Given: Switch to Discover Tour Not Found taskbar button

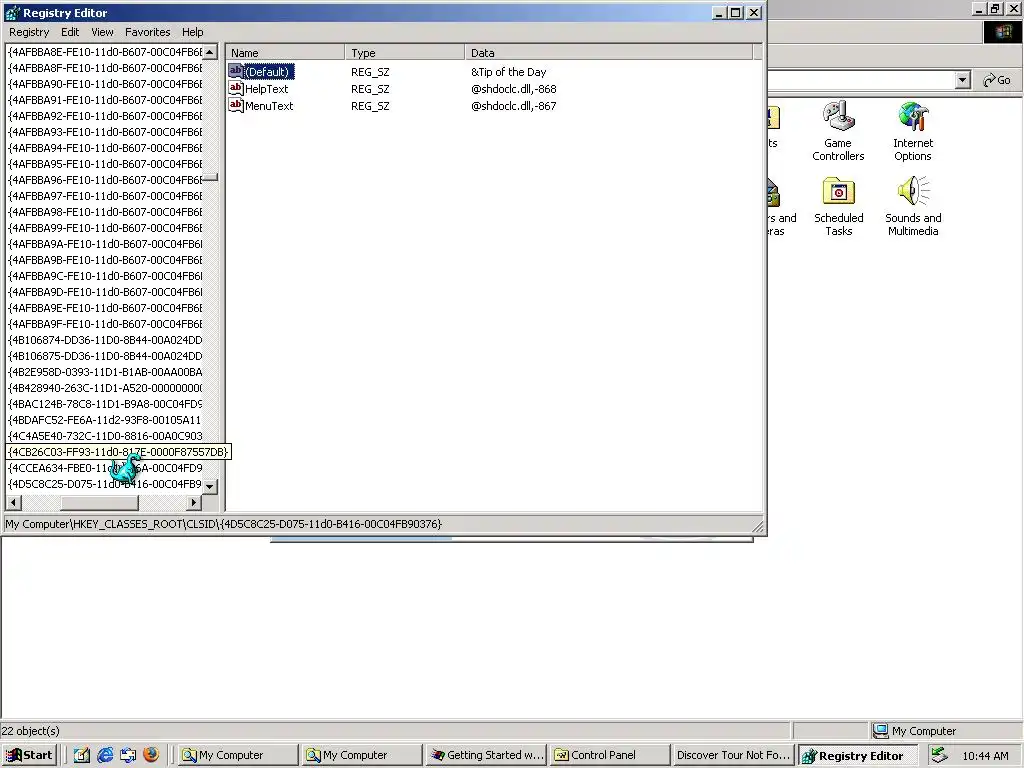Looking at the screenshot, I should pos(734,755).
